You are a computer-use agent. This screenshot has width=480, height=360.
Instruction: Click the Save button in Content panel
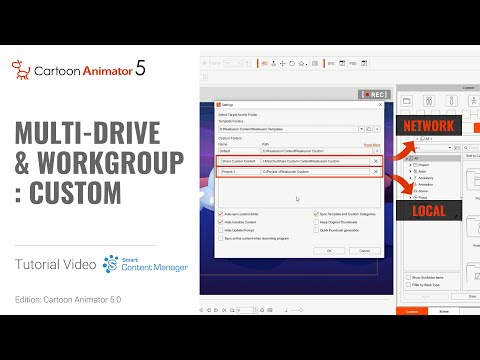pyautogui.click(x=465, y=296)
